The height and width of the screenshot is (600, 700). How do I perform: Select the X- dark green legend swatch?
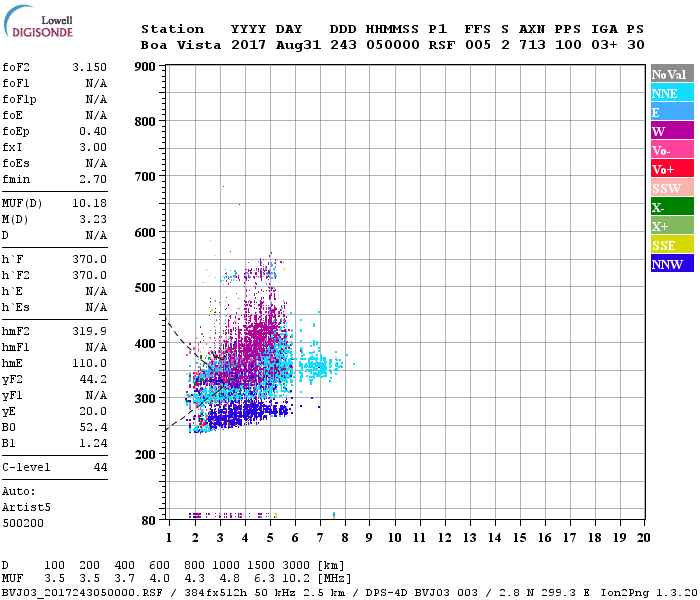point(672,207)
